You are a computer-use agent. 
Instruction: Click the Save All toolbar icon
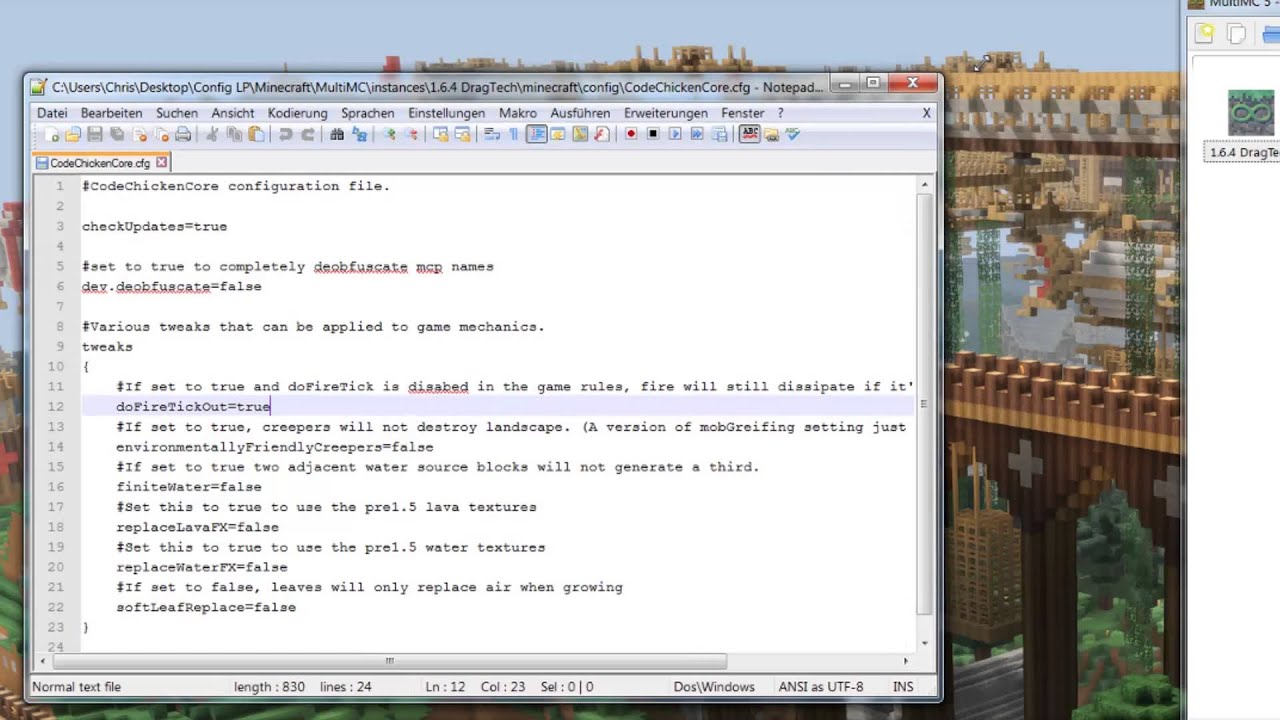117,134
